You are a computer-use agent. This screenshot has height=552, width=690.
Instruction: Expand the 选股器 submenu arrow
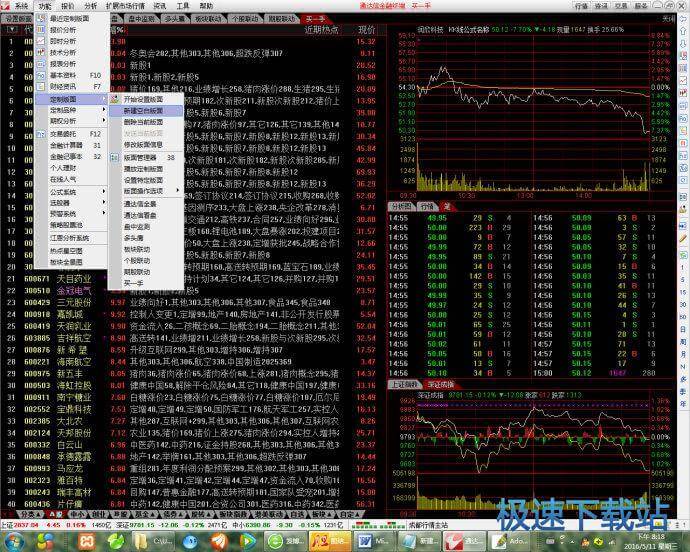[x=104, y=203]
